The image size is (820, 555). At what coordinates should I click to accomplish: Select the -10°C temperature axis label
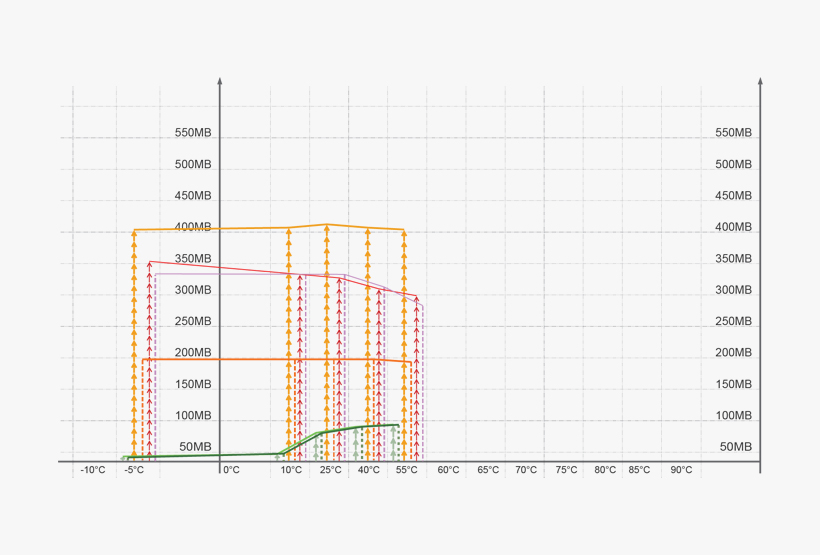click(x=92, y=470)
